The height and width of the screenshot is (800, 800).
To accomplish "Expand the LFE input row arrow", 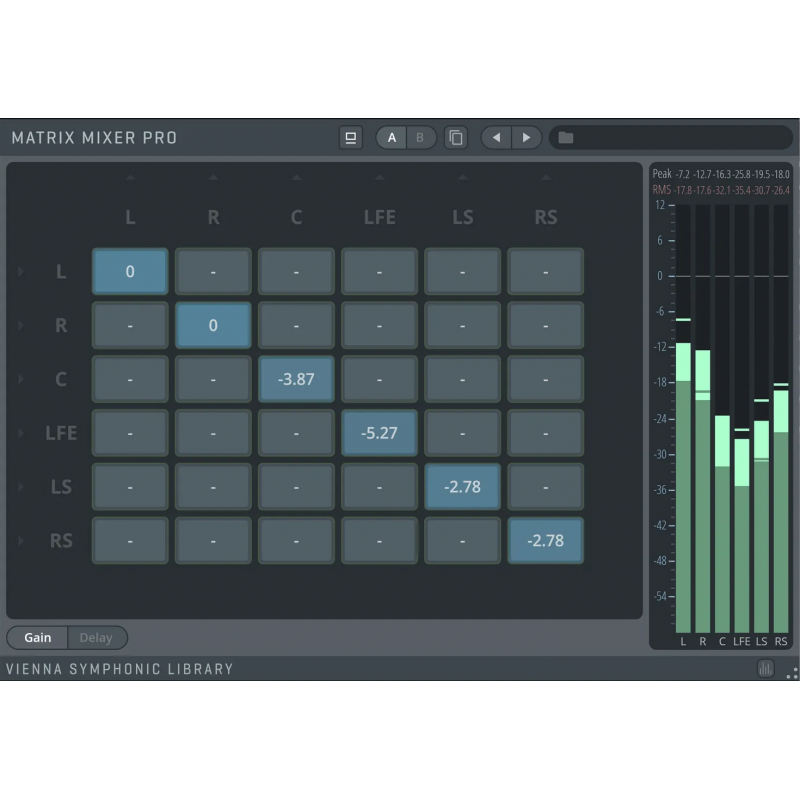I will [x=20, y=434].
